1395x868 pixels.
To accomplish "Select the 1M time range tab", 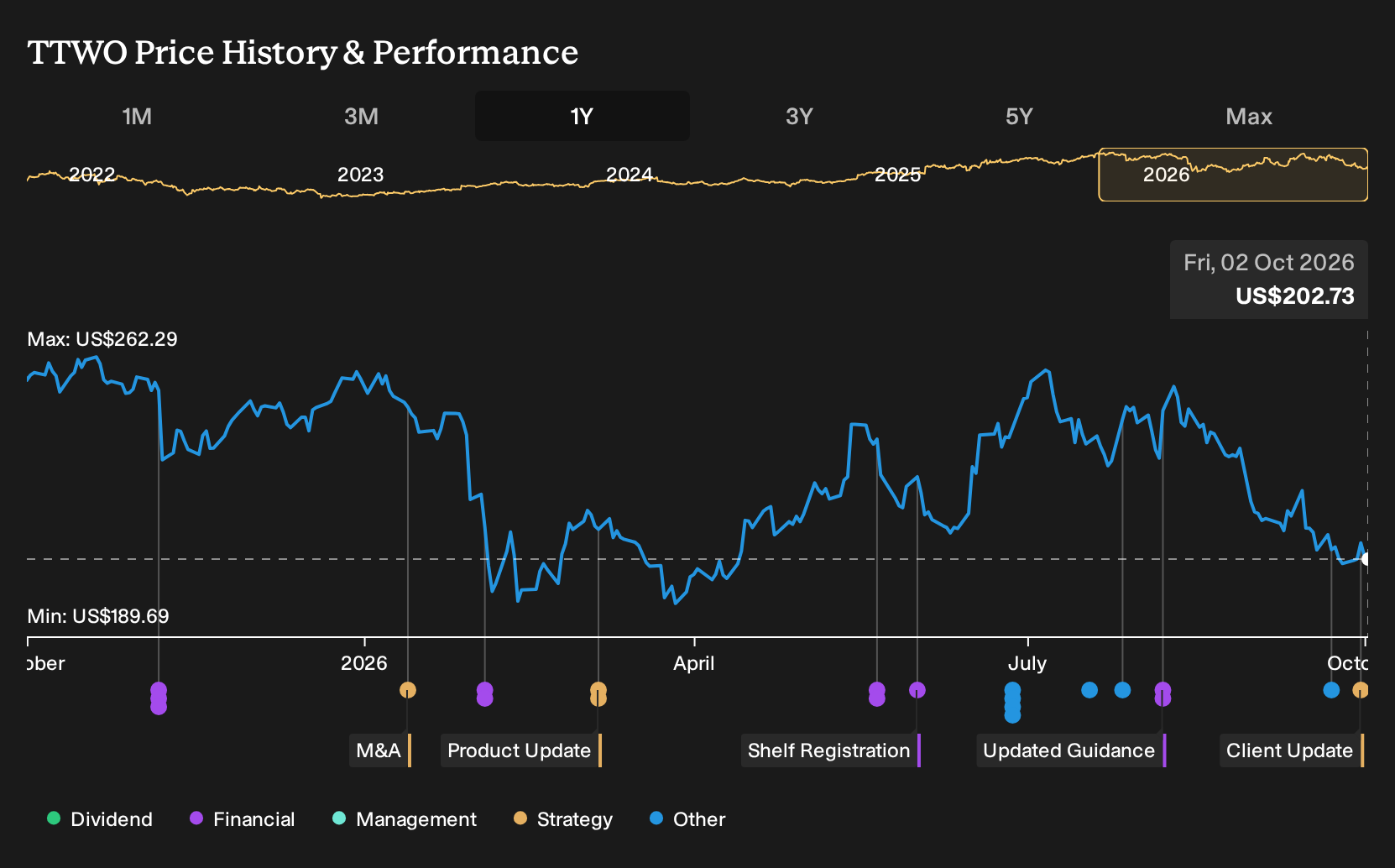I will 137,117.
